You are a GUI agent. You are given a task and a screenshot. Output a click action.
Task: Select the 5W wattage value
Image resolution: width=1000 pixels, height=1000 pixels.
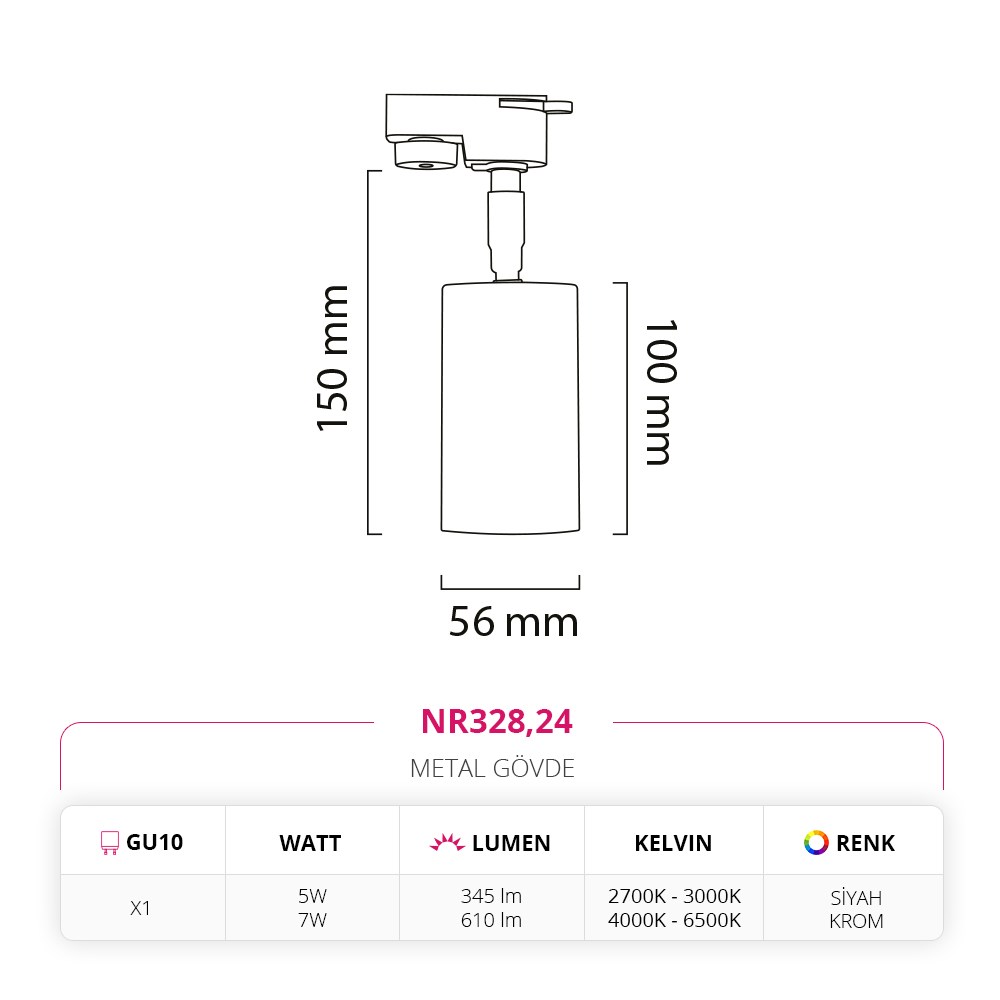pos(312,896)
